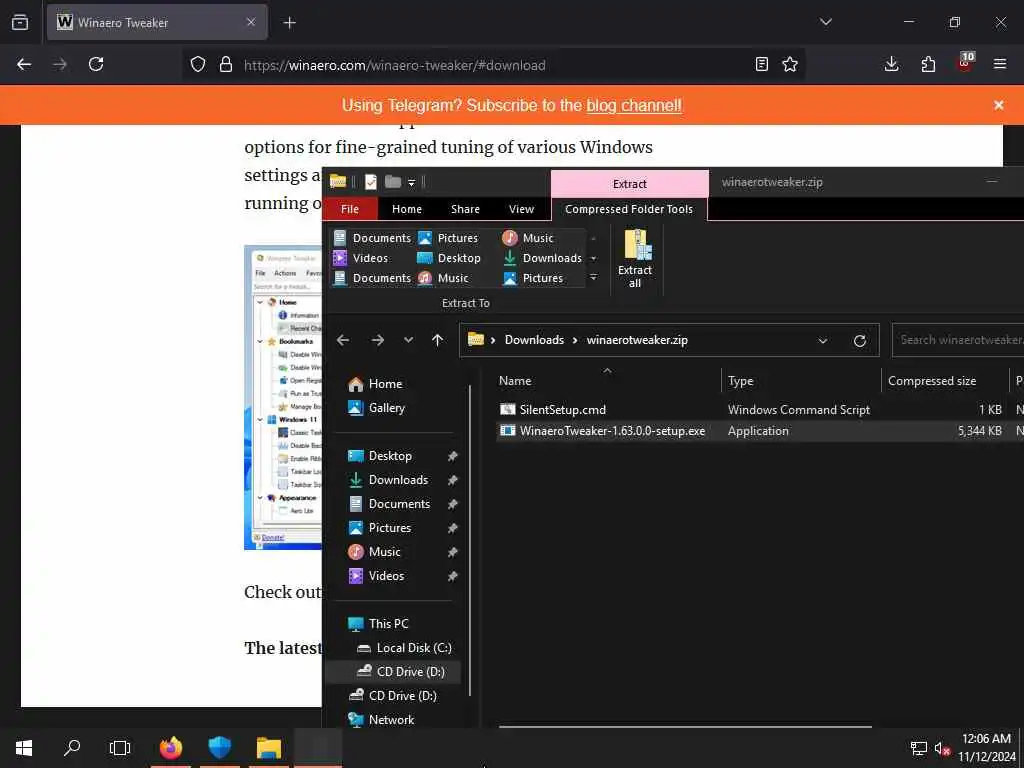Expand the Extract To gallery list
This screenshot has height=768, width=1024.
click(593, 278)
